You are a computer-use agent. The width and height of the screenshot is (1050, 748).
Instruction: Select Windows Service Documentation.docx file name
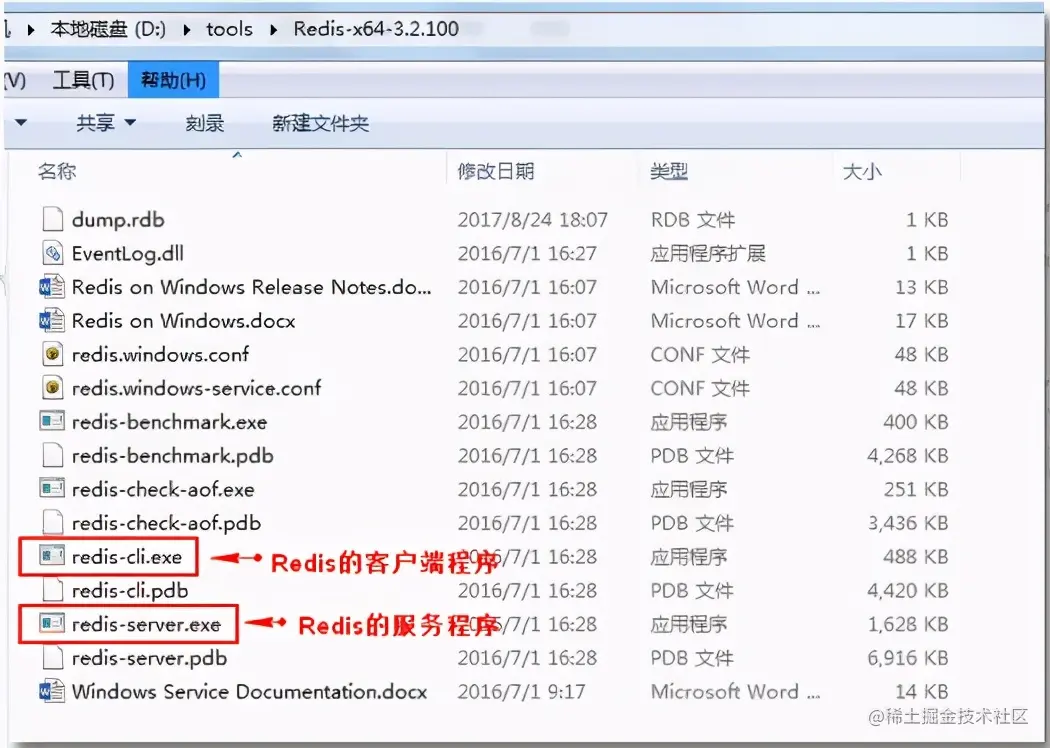click(x=249, y=691)
